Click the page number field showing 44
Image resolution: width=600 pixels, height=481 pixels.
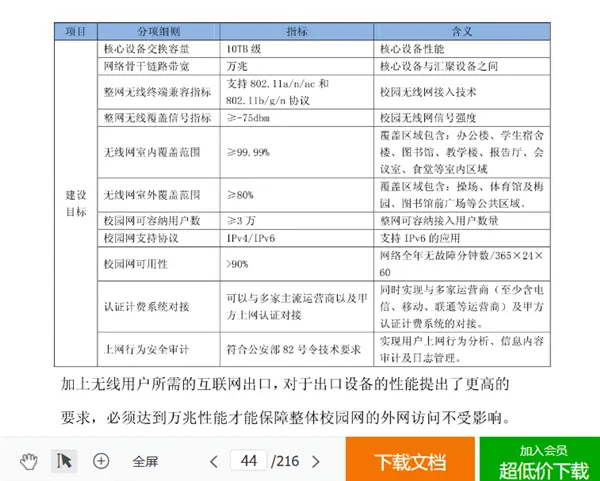[248, 461]
